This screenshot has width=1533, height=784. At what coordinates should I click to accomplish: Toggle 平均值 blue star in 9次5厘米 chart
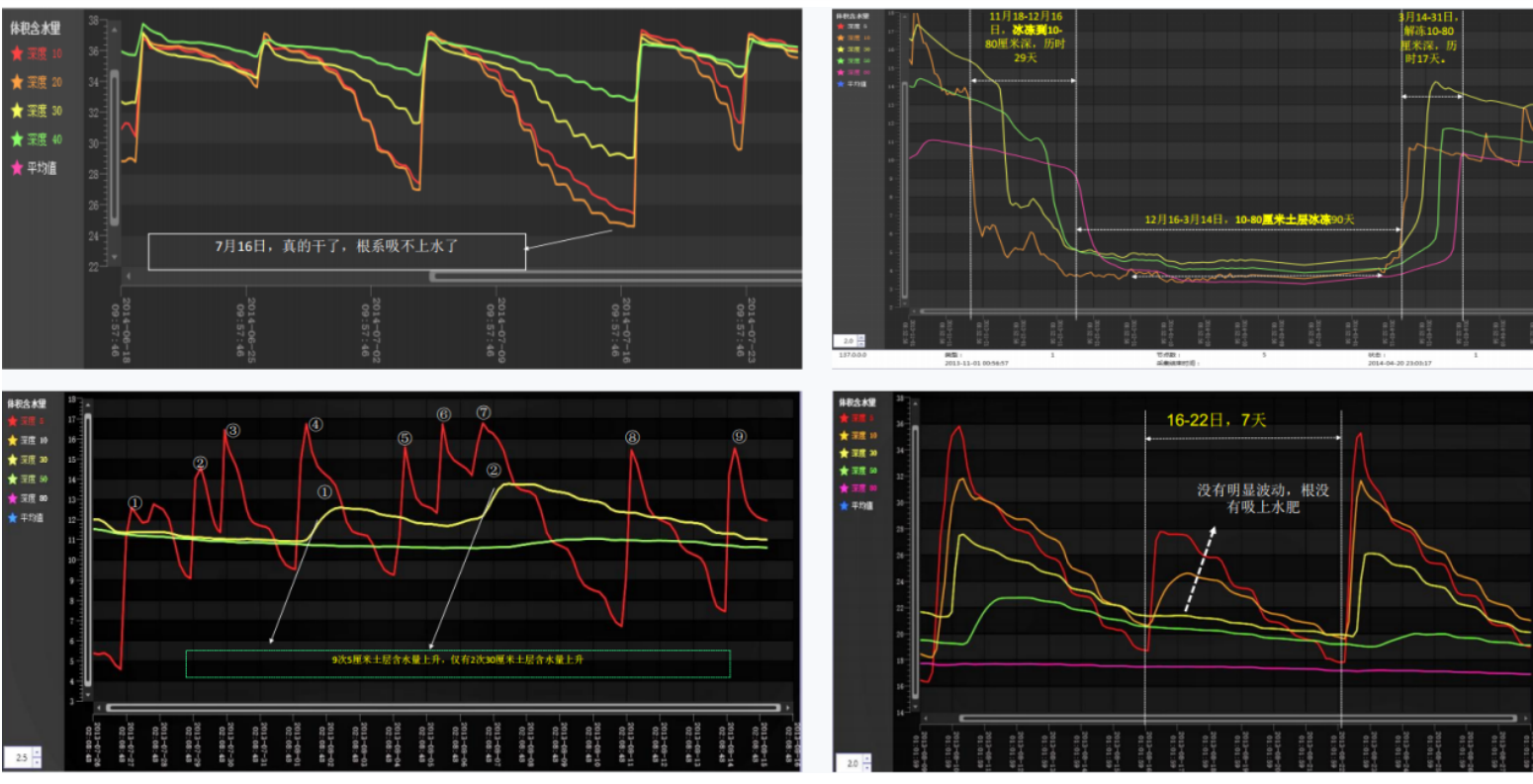(12, 518)
